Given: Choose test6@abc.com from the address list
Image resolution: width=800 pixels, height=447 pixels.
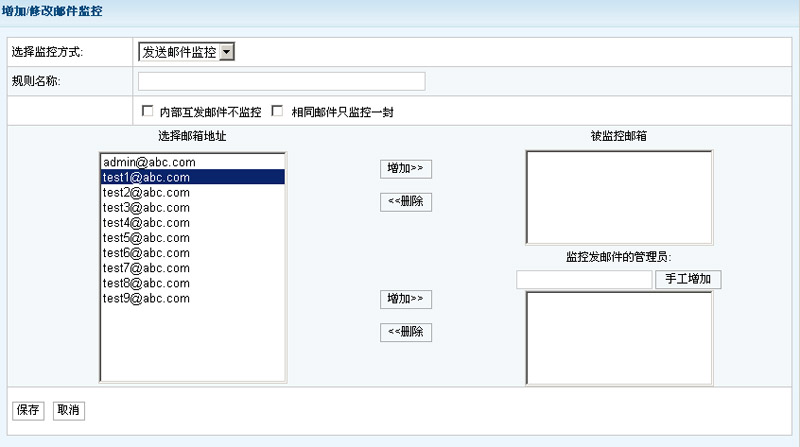Looking at the screenshot, I should pyautogui.click(x=146, y=253).
